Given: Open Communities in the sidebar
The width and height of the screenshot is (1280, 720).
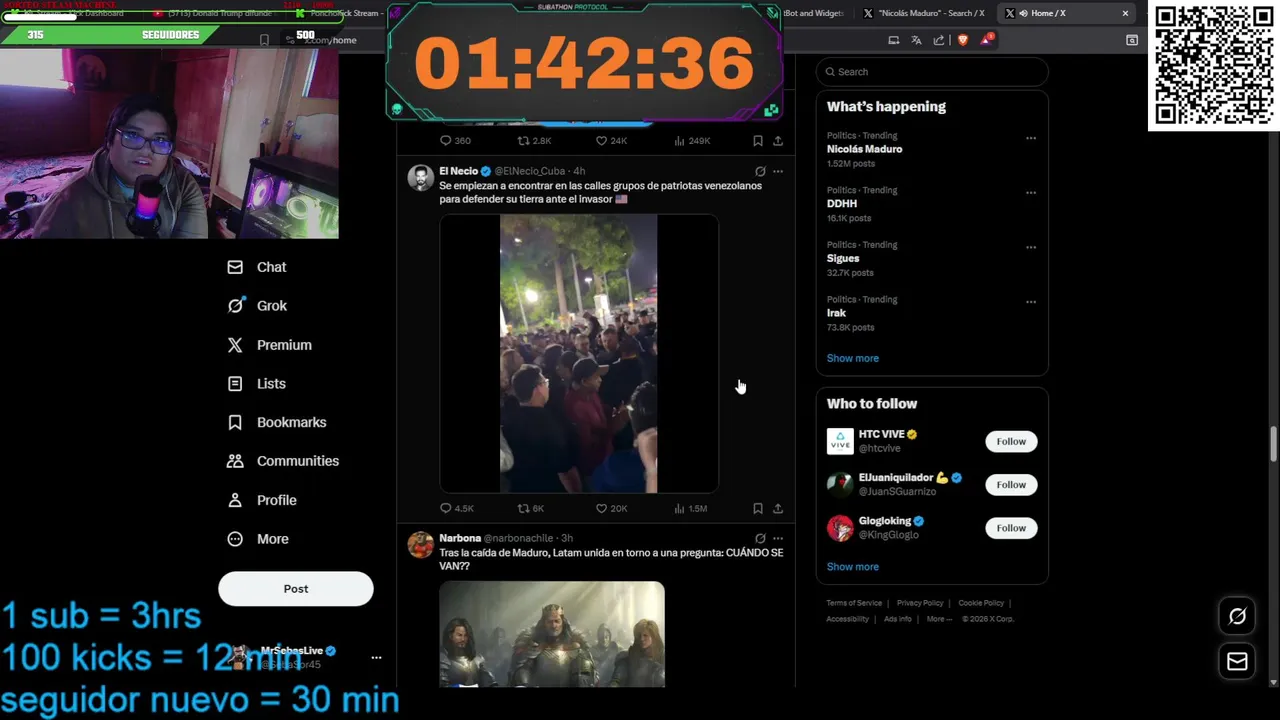Looking at the screenshot, I should [x=283, y=461].
